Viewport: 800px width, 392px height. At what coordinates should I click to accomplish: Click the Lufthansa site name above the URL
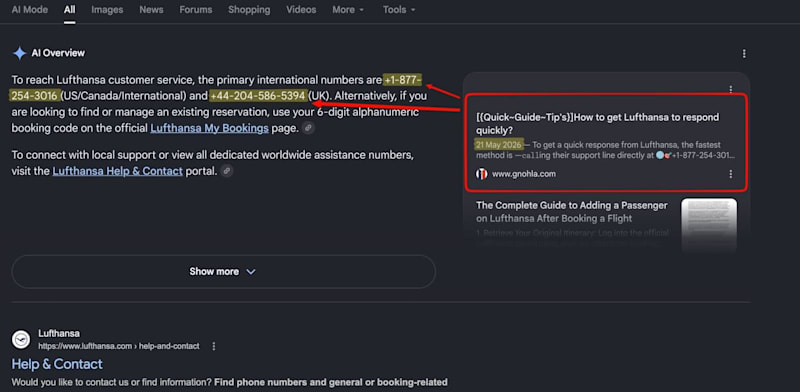[x=59, y=333]
